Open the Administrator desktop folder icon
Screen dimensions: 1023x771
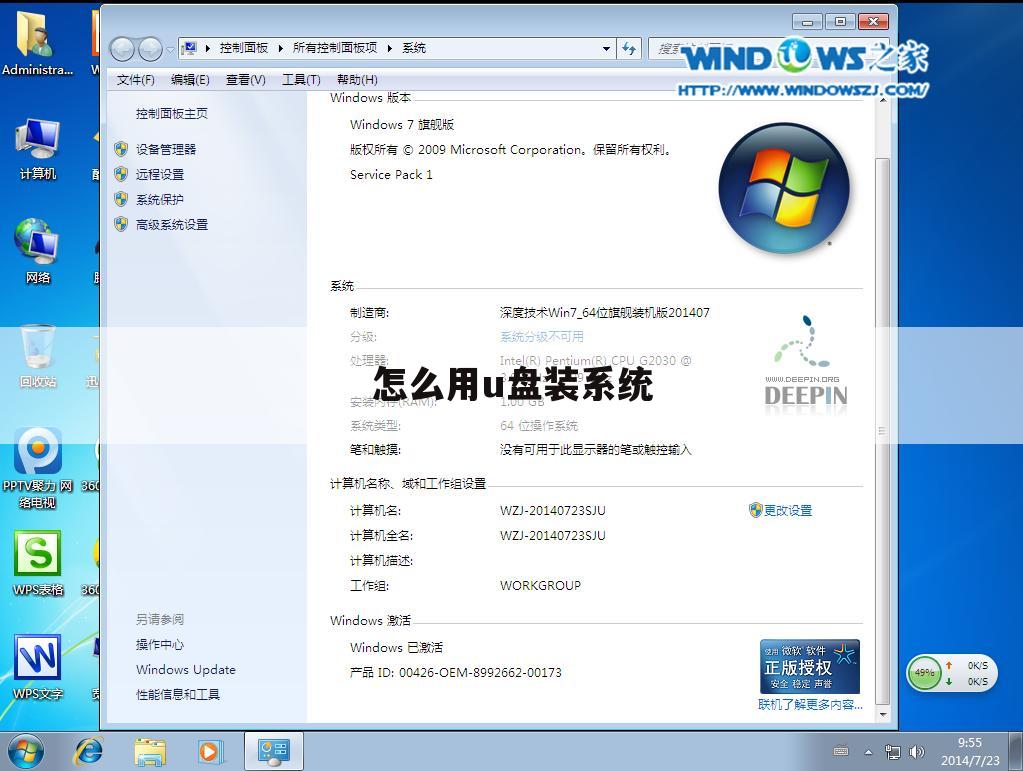36,43
